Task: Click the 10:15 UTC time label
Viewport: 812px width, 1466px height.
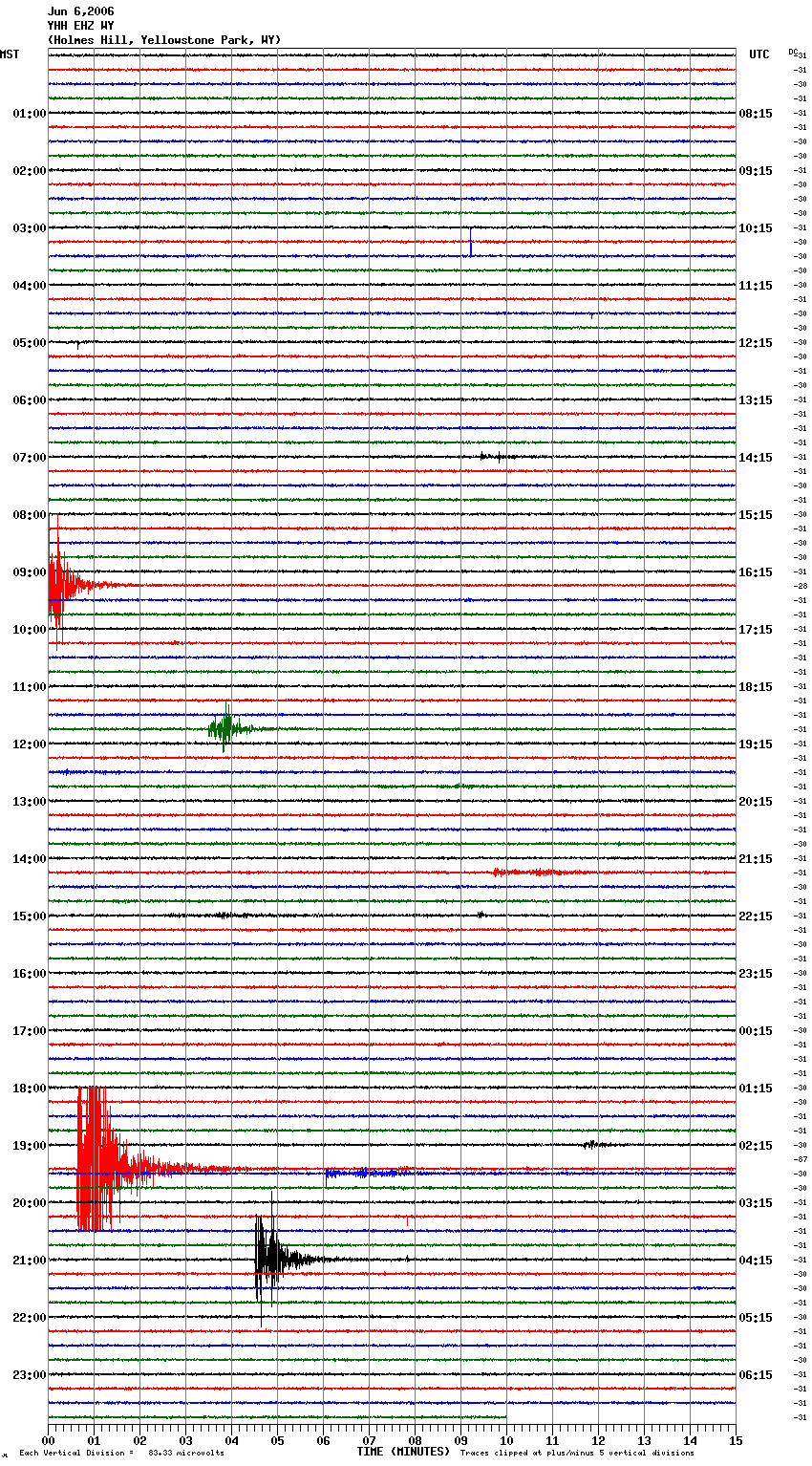Action: coord(756,228)
